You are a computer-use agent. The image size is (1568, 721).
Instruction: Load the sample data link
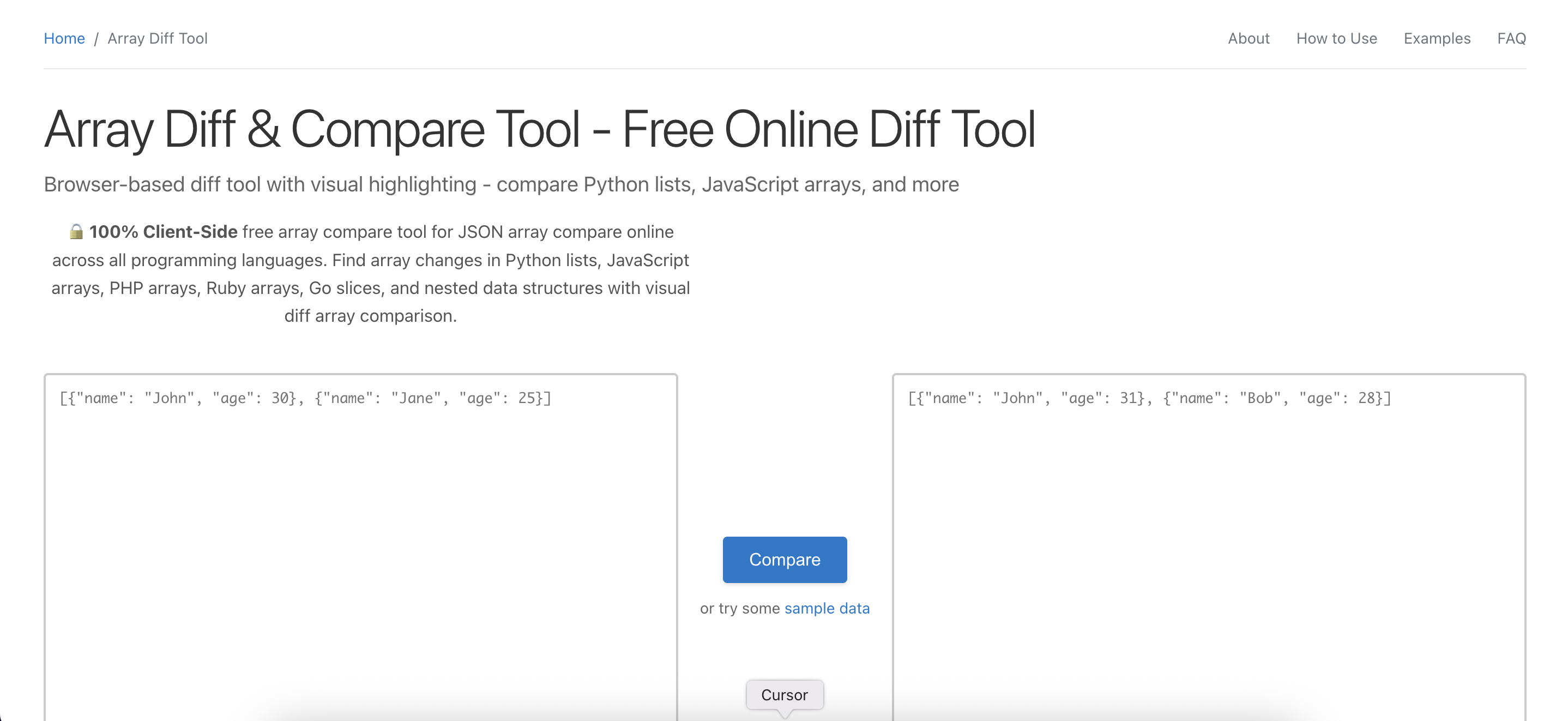point(827,608)
